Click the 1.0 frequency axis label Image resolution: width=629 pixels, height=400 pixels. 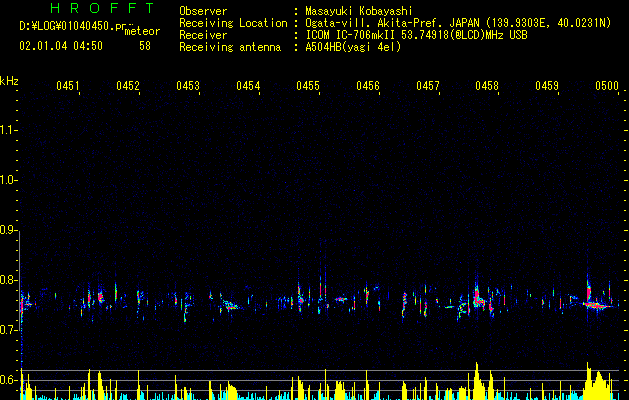pyautogui.click(x=7, y=181)
